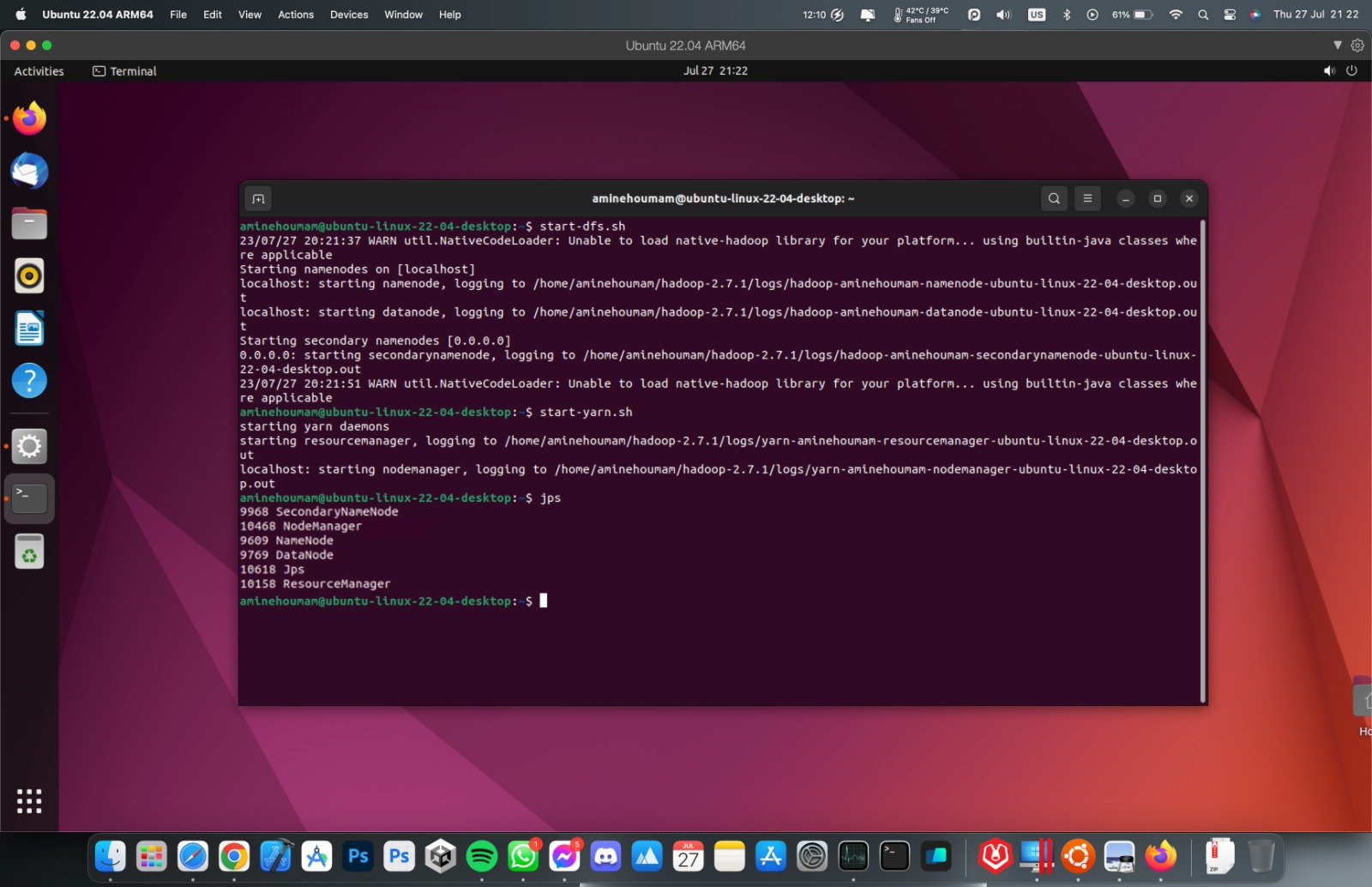
Task: Open the battery percentage dropdown
Action: click(1132, 15)
